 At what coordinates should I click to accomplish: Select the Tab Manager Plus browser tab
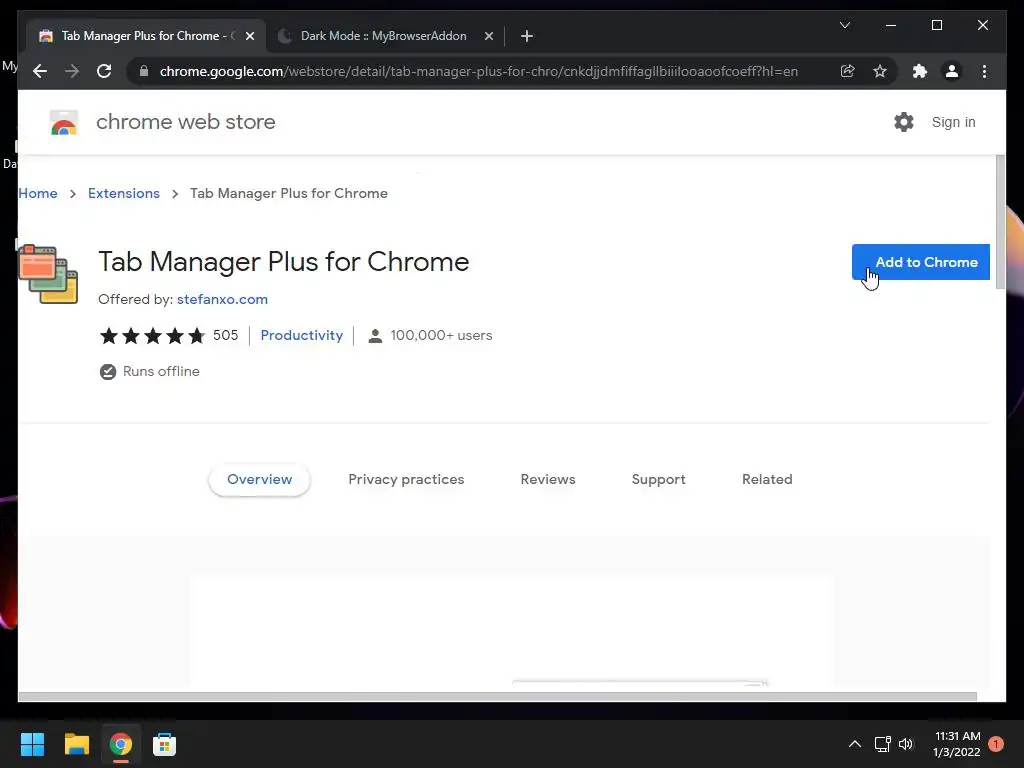point(145,36)
